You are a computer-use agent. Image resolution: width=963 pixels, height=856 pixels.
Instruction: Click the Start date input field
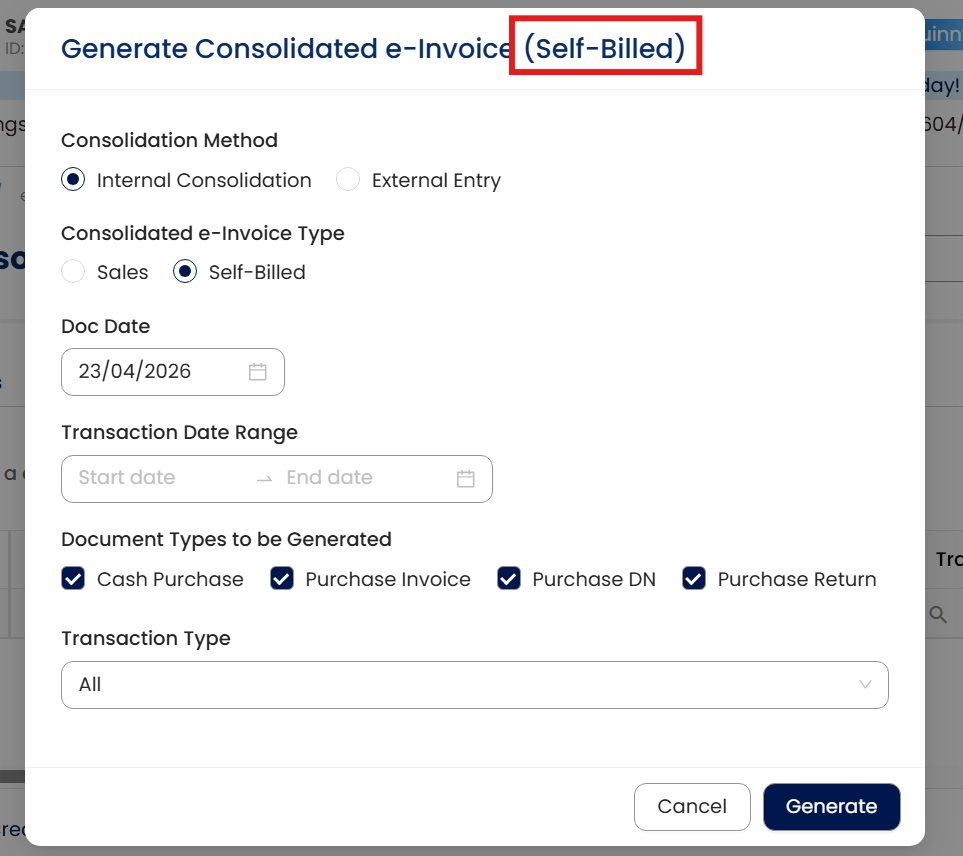point(150,478)
